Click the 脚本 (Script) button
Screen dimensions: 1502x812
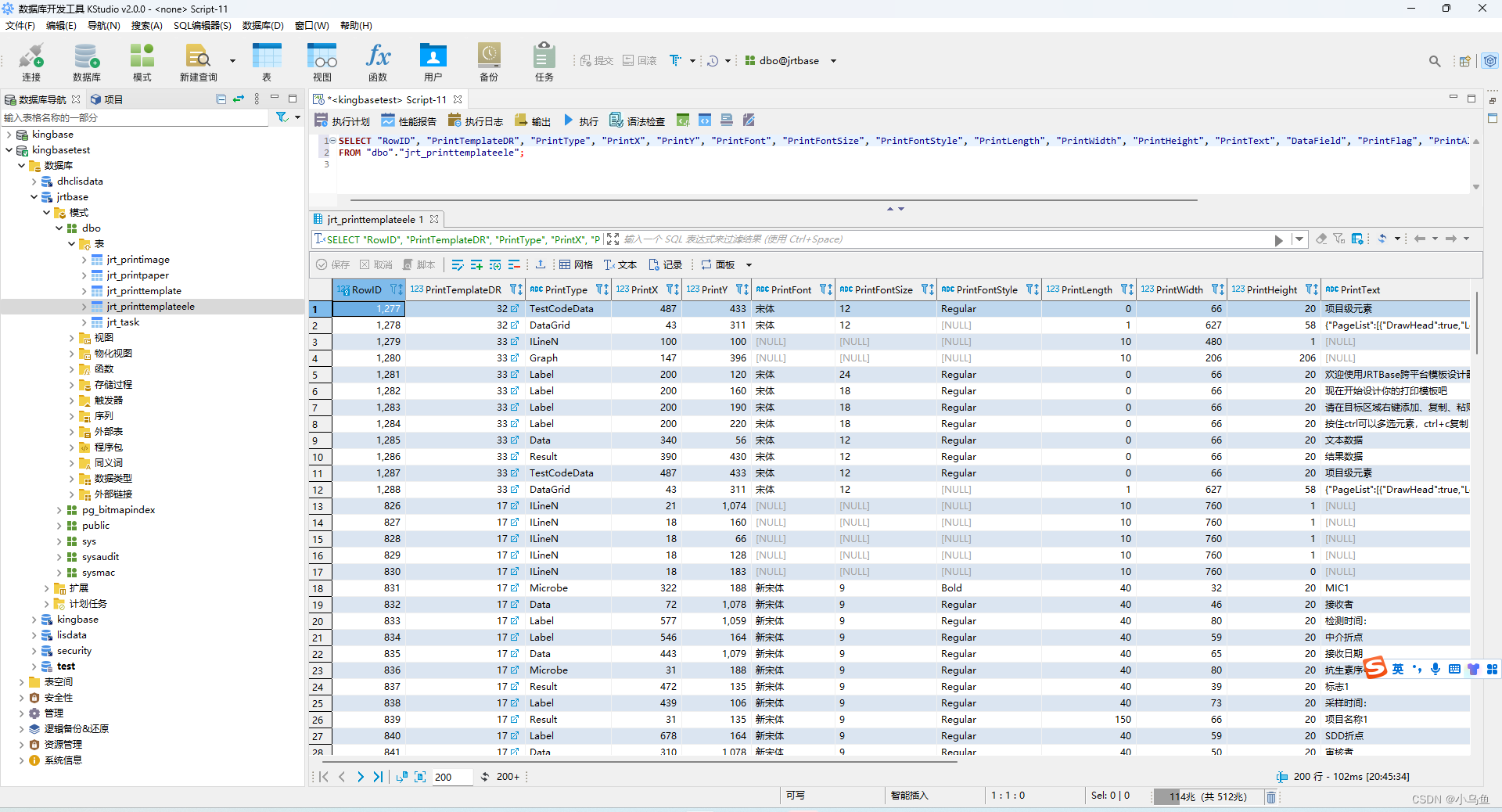419,264
